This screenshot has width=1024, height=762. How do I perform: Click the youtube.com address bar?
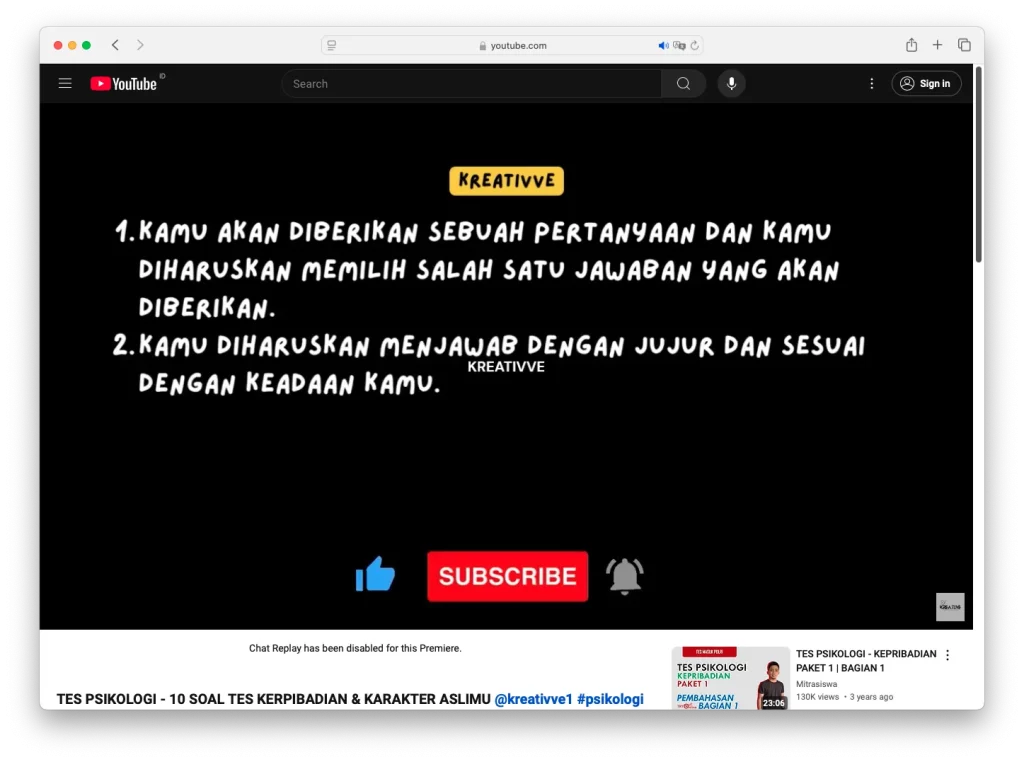click(x=511, y=45)
